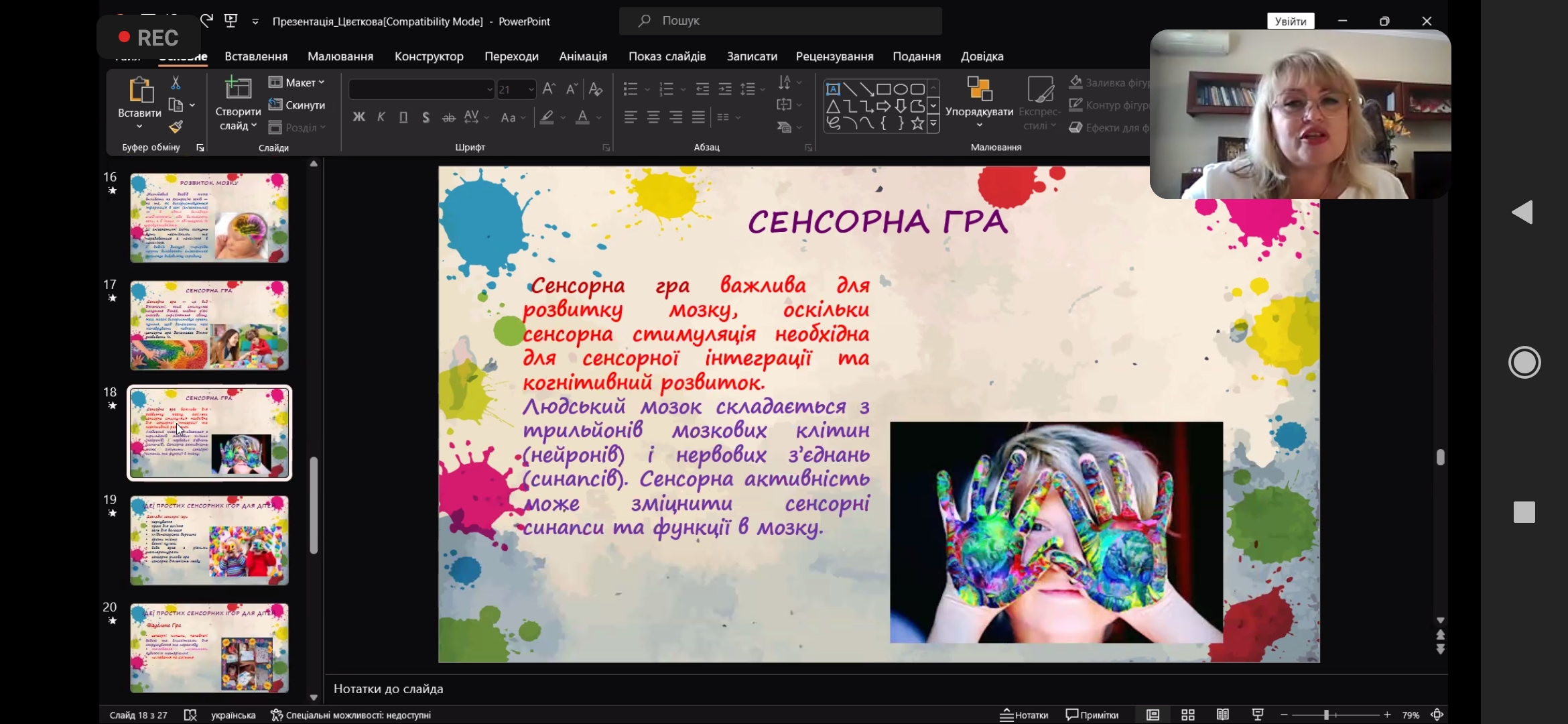The image size is (1568, 724).
Task: Expand the shapes gallery more arrow
Action: pos(933,124)
